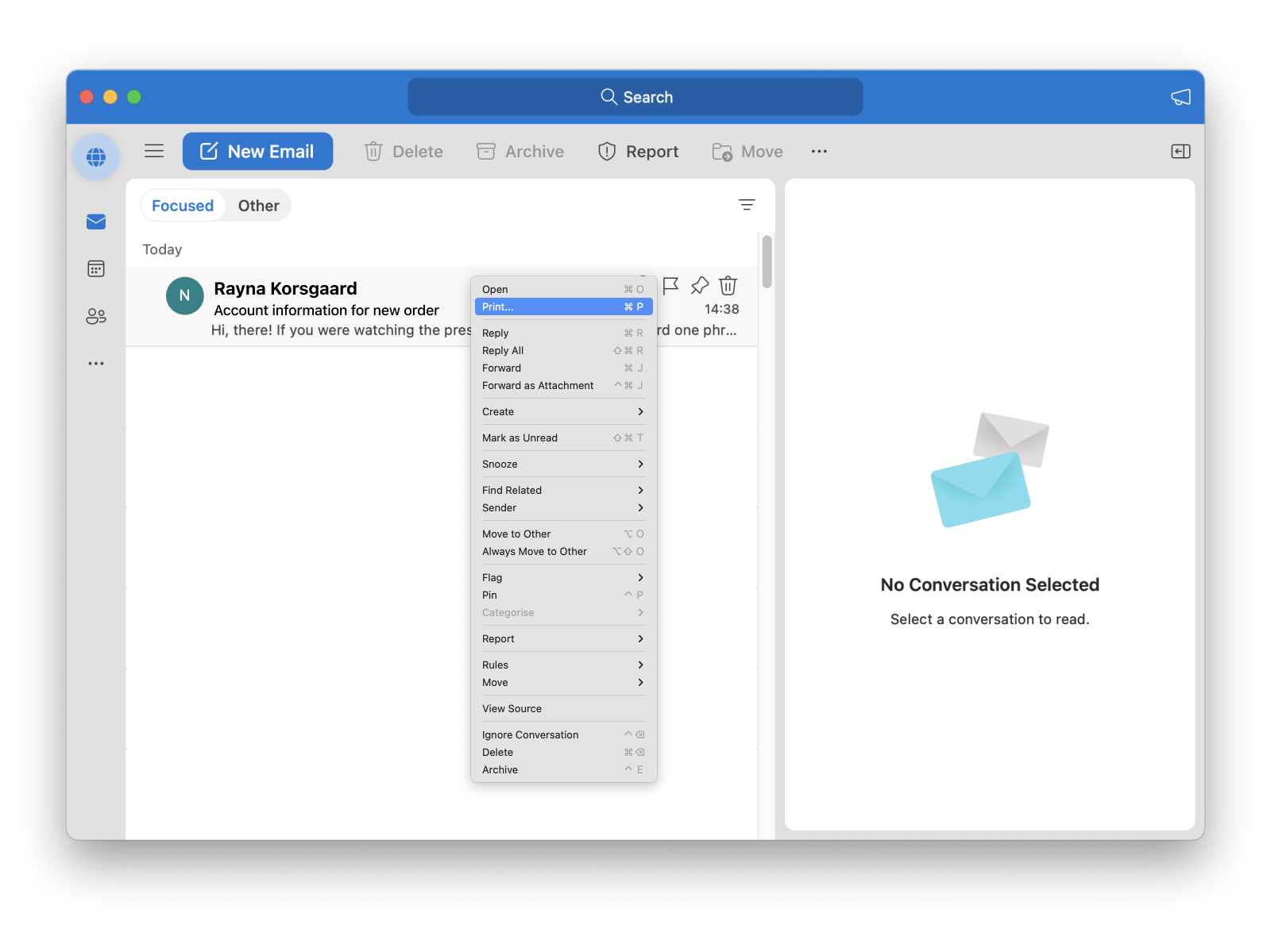The width and height of the screenshot is (1271, 952).
Task: Pin the email using the pin icon
Action: click(699, 286)
